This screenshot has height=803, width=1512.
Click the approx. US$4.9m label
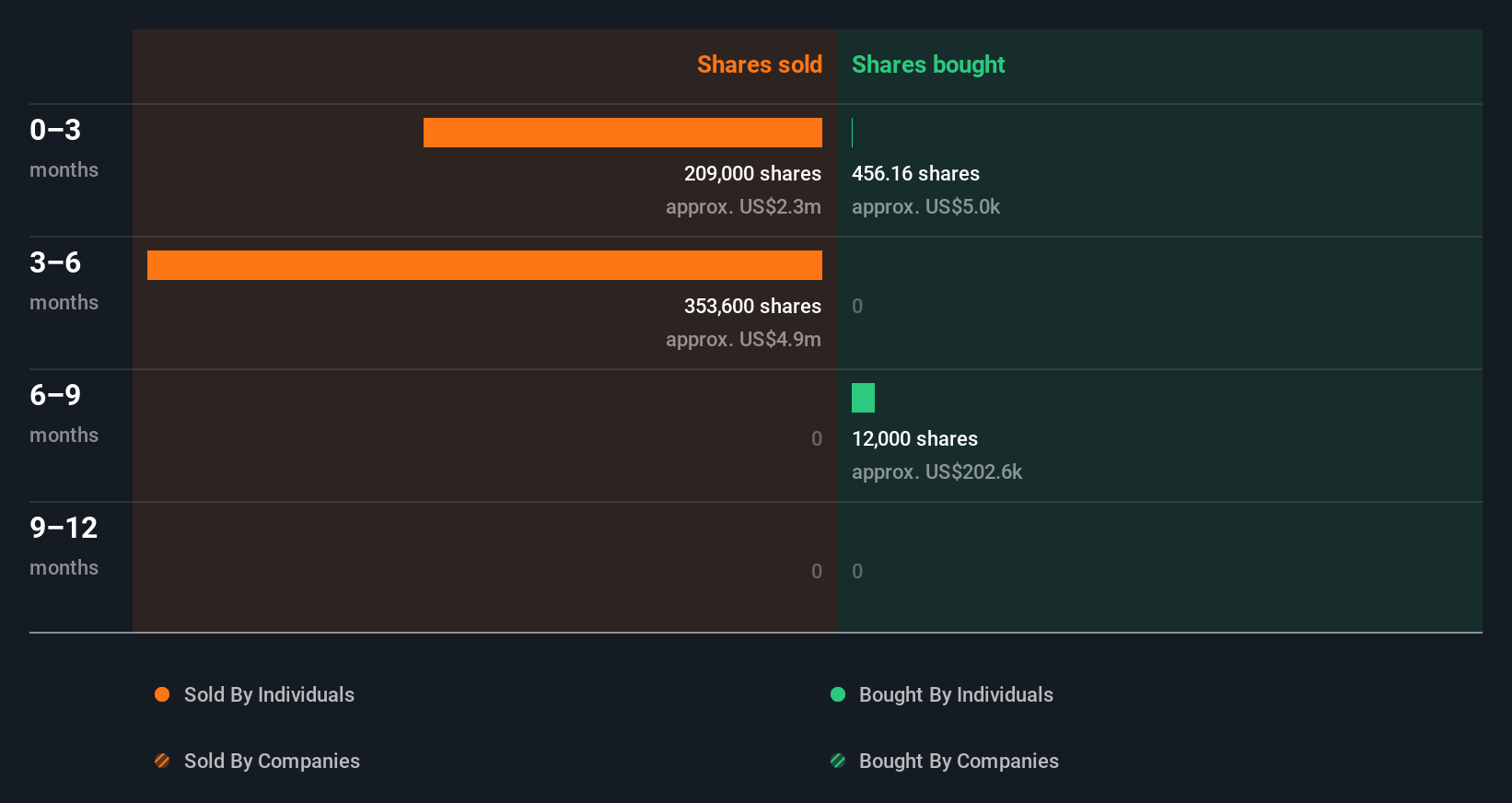[x=743, y=340]
